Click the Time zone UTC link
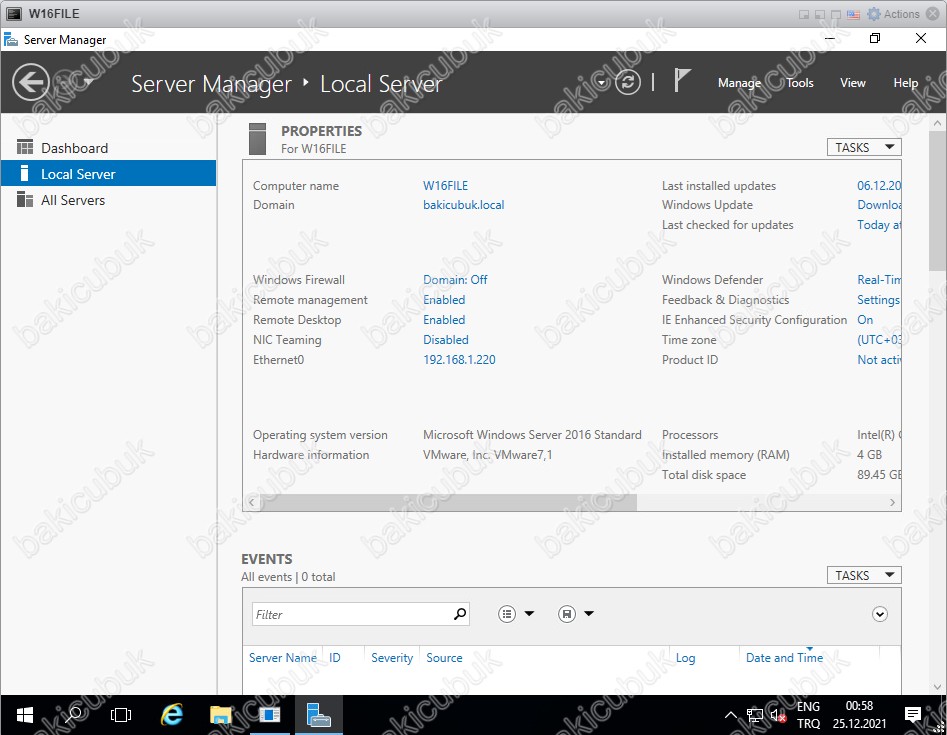Screen dimensions: 947x735 click(879, 339)
